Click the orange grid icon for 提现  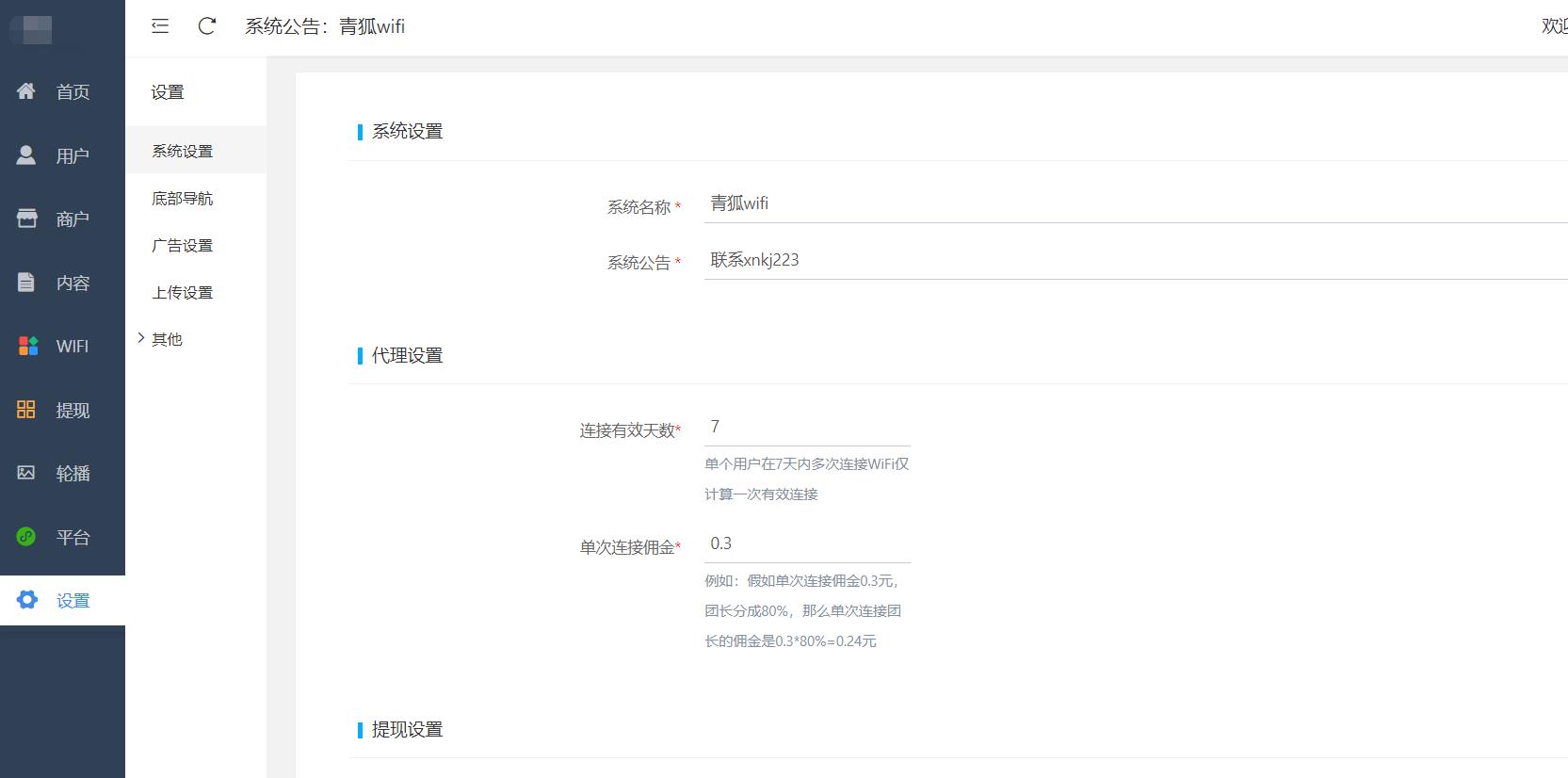(26, 409)
